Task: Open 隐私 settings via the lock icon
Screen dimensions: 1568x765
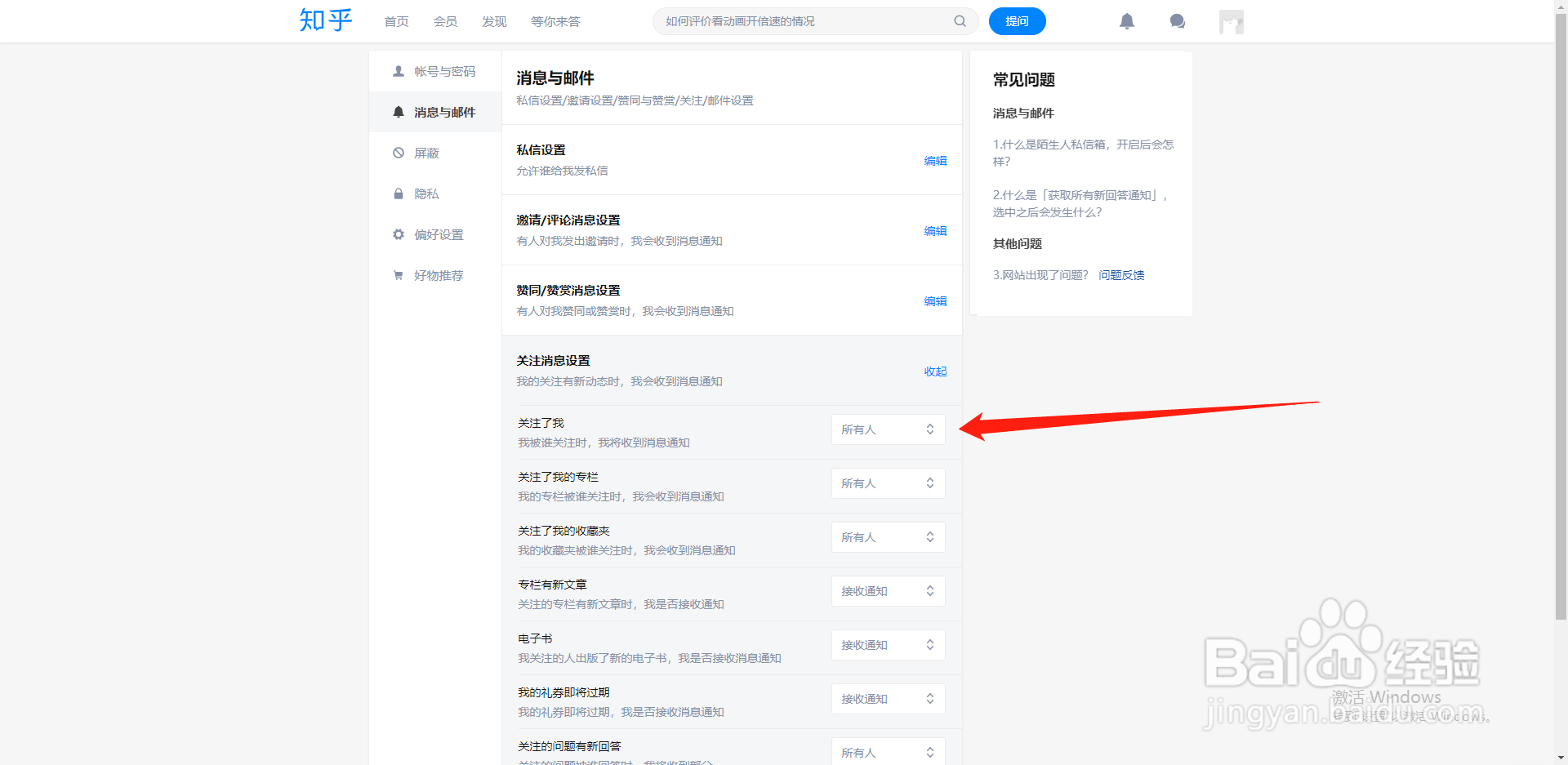Action: pyautogui.click(x=399, y=193)
